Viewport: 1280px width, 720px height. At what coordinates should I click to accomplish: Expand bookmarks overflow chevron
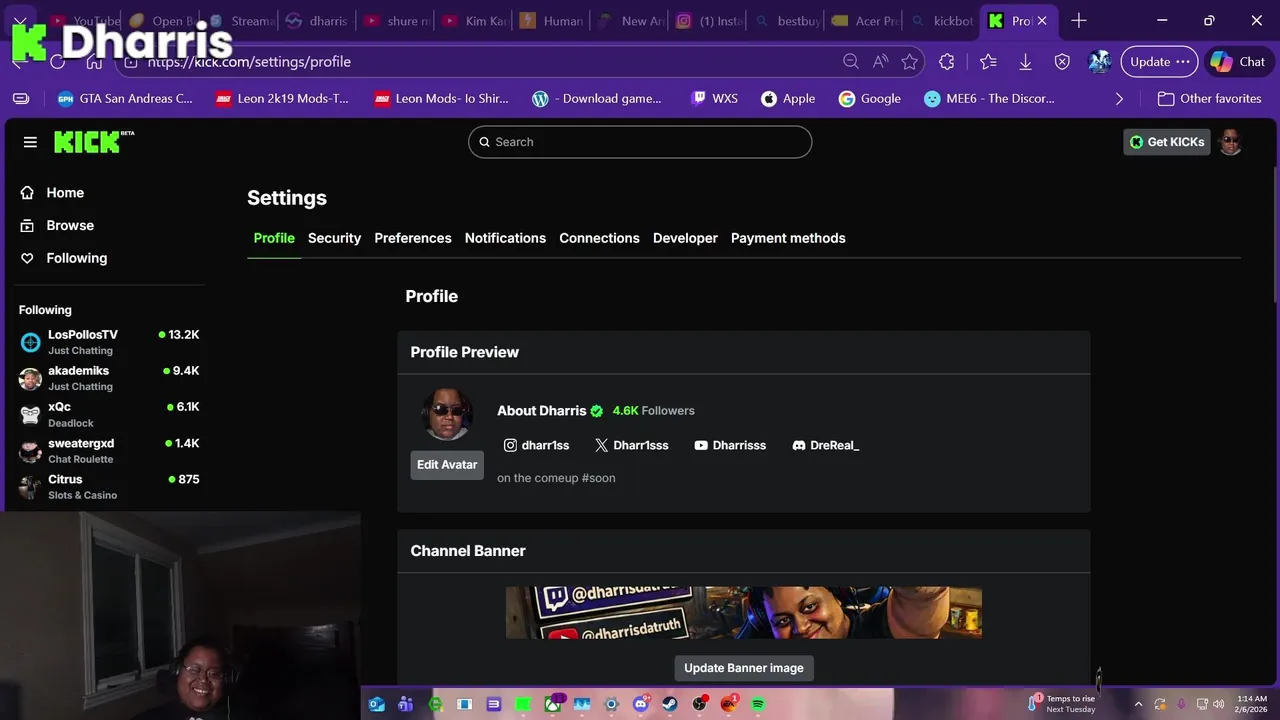[x=1119, y=99]
